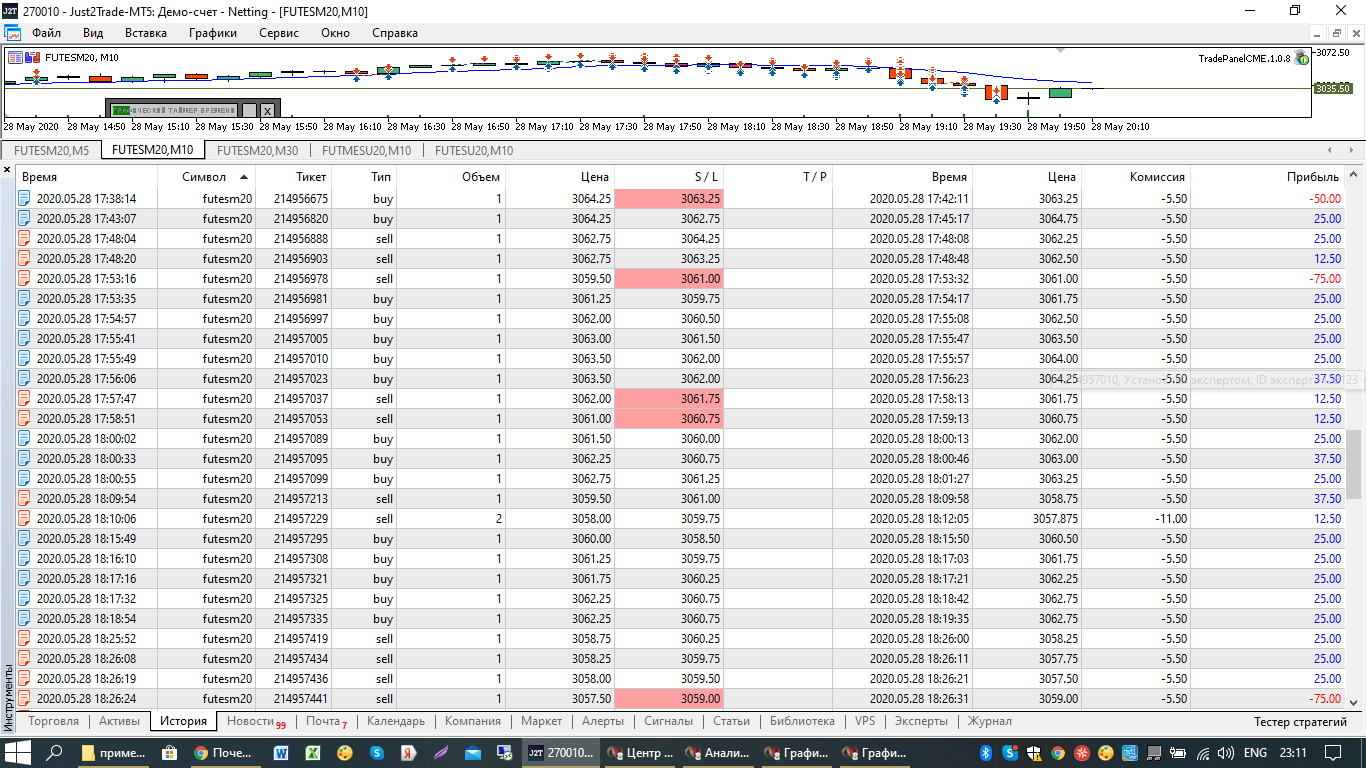
Task: Close the graphical timer panel with X
Action: point(267,110)
